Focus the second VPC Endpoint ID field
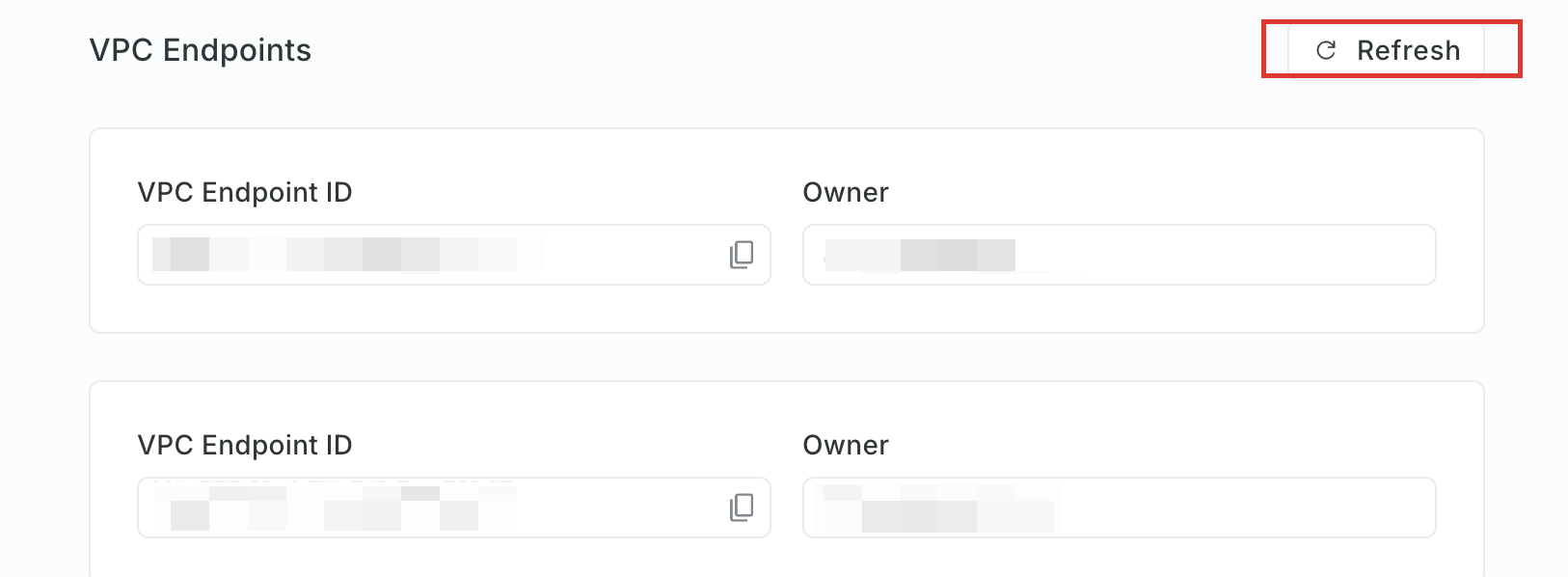 click(x=454, y=508)
